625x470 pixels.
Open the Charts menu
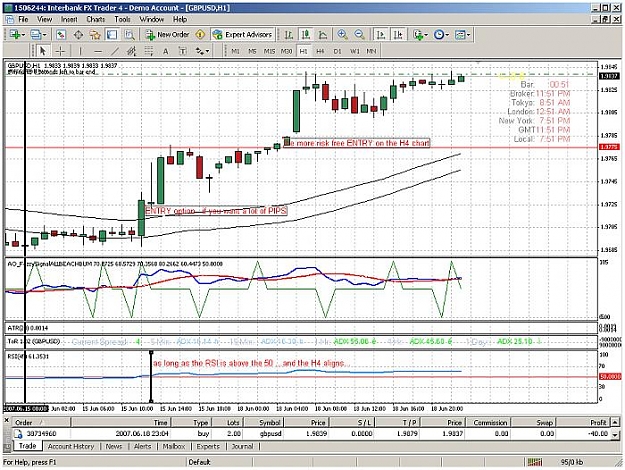tap(96, 19)
